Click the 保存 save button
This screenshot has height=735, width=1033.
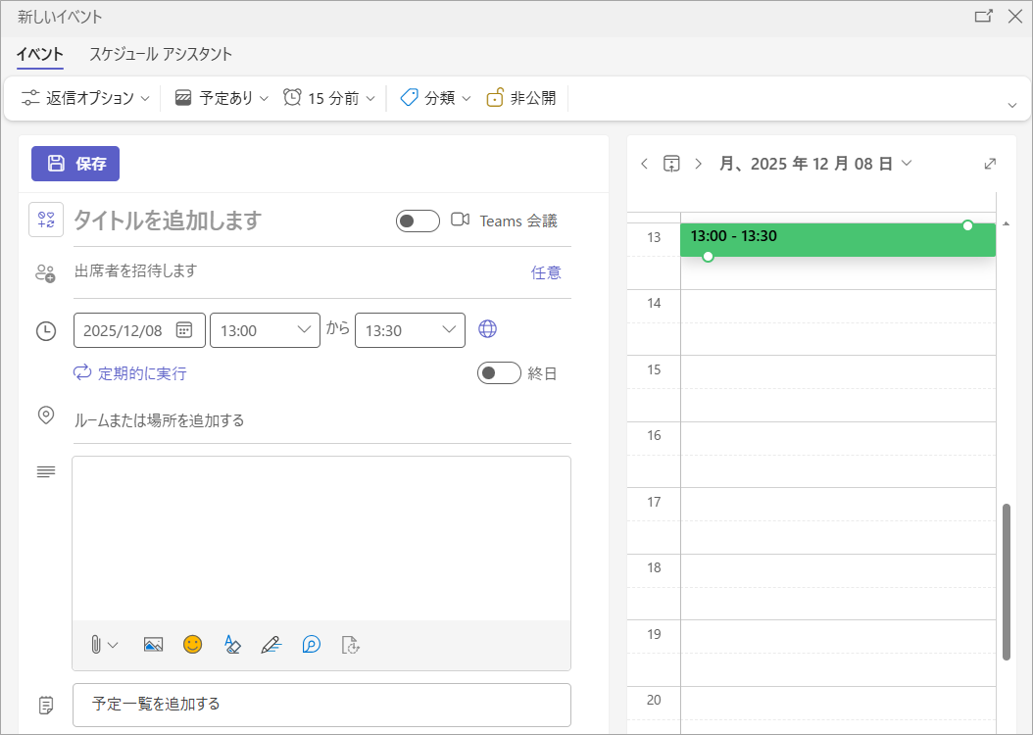pyautogui.click(x=75, y=164)
